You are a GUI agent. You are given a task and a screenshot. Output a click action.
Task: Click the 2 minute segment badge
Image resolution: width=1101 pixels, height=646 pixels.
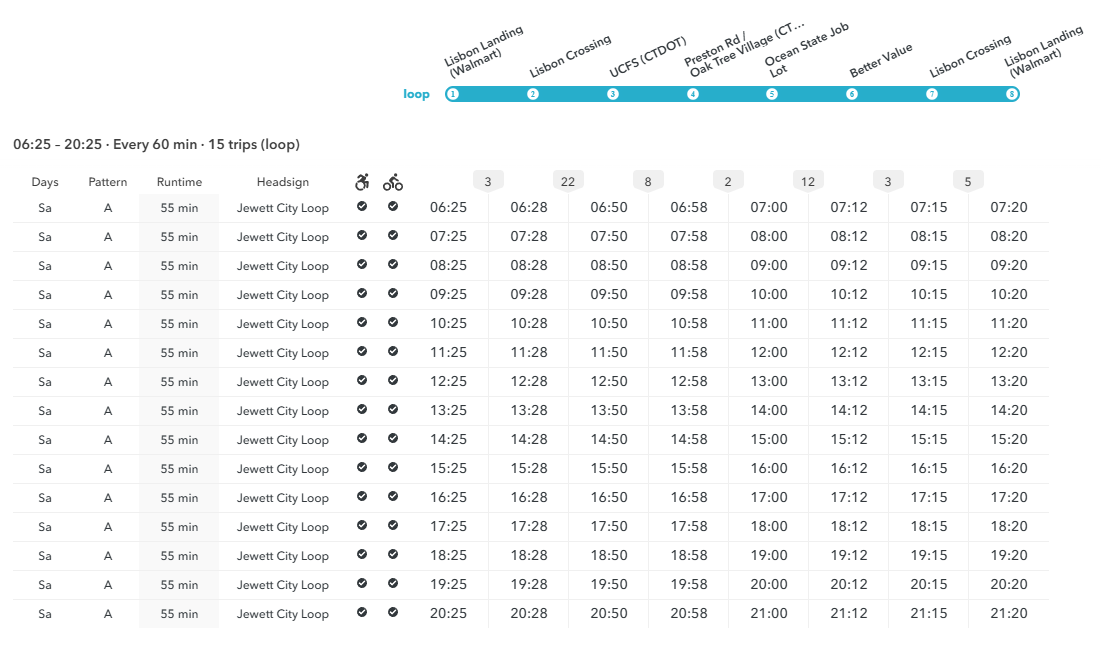pyautogui.click(x=728, y=182)
